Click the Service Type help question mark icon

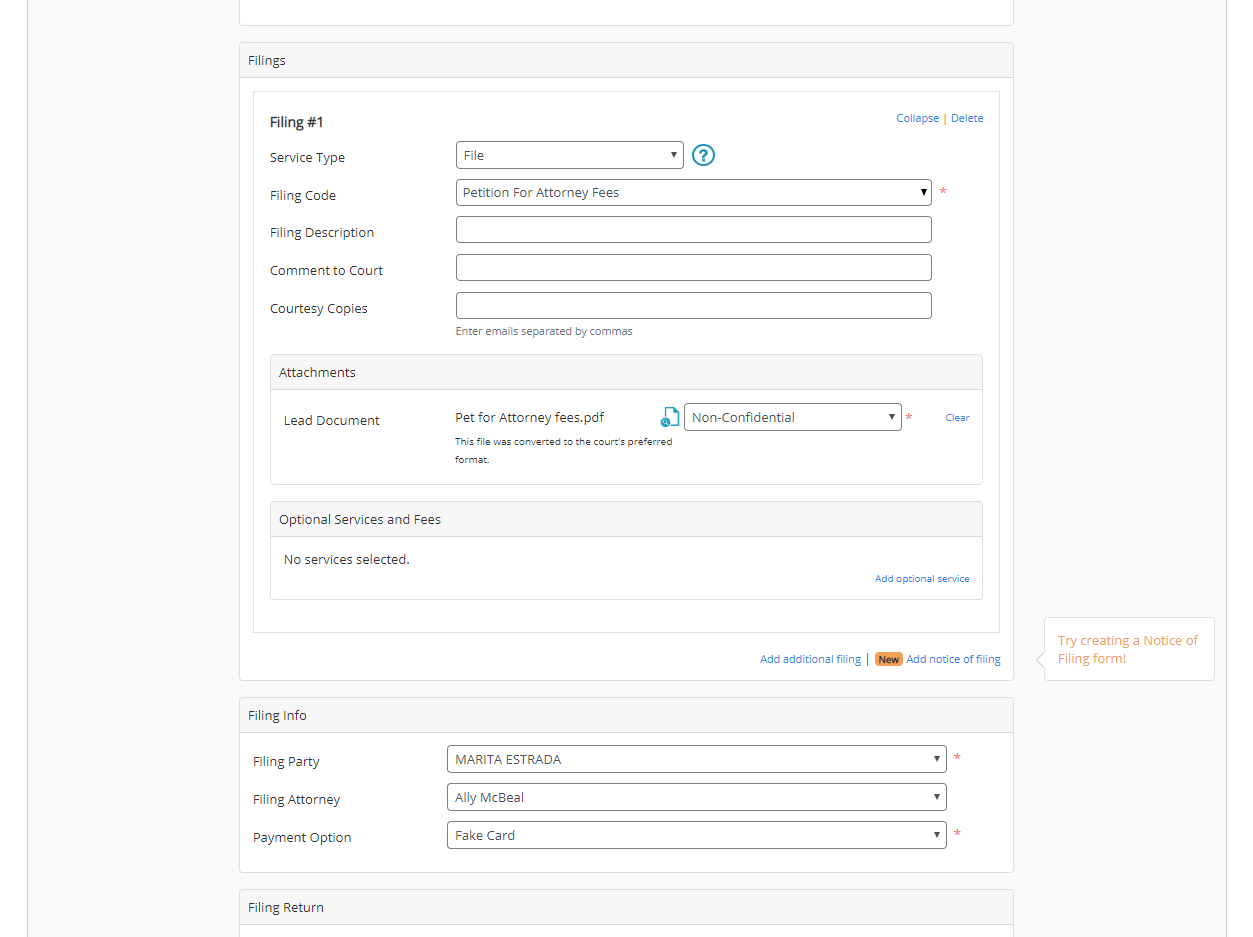tap(703, 155)
